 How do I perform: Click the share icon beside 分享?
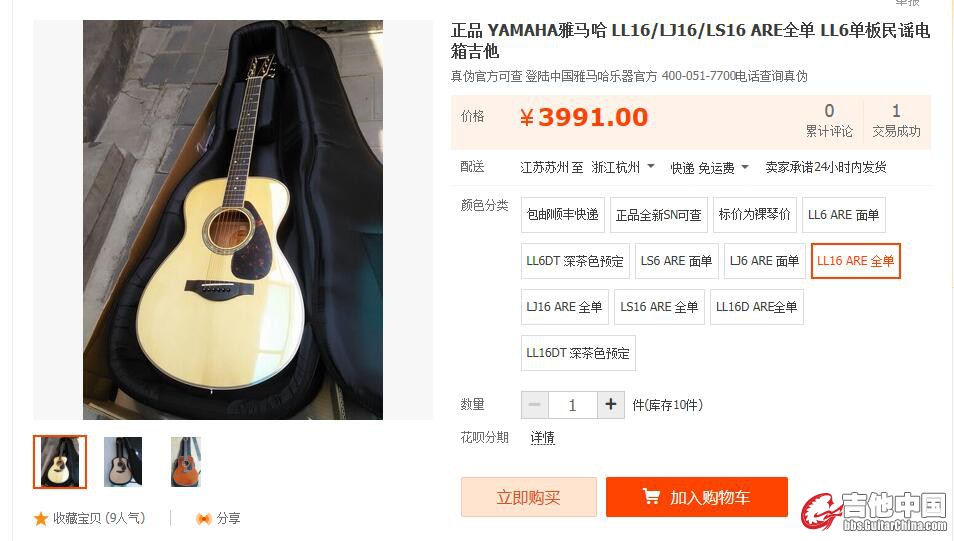tap(204, 518)
